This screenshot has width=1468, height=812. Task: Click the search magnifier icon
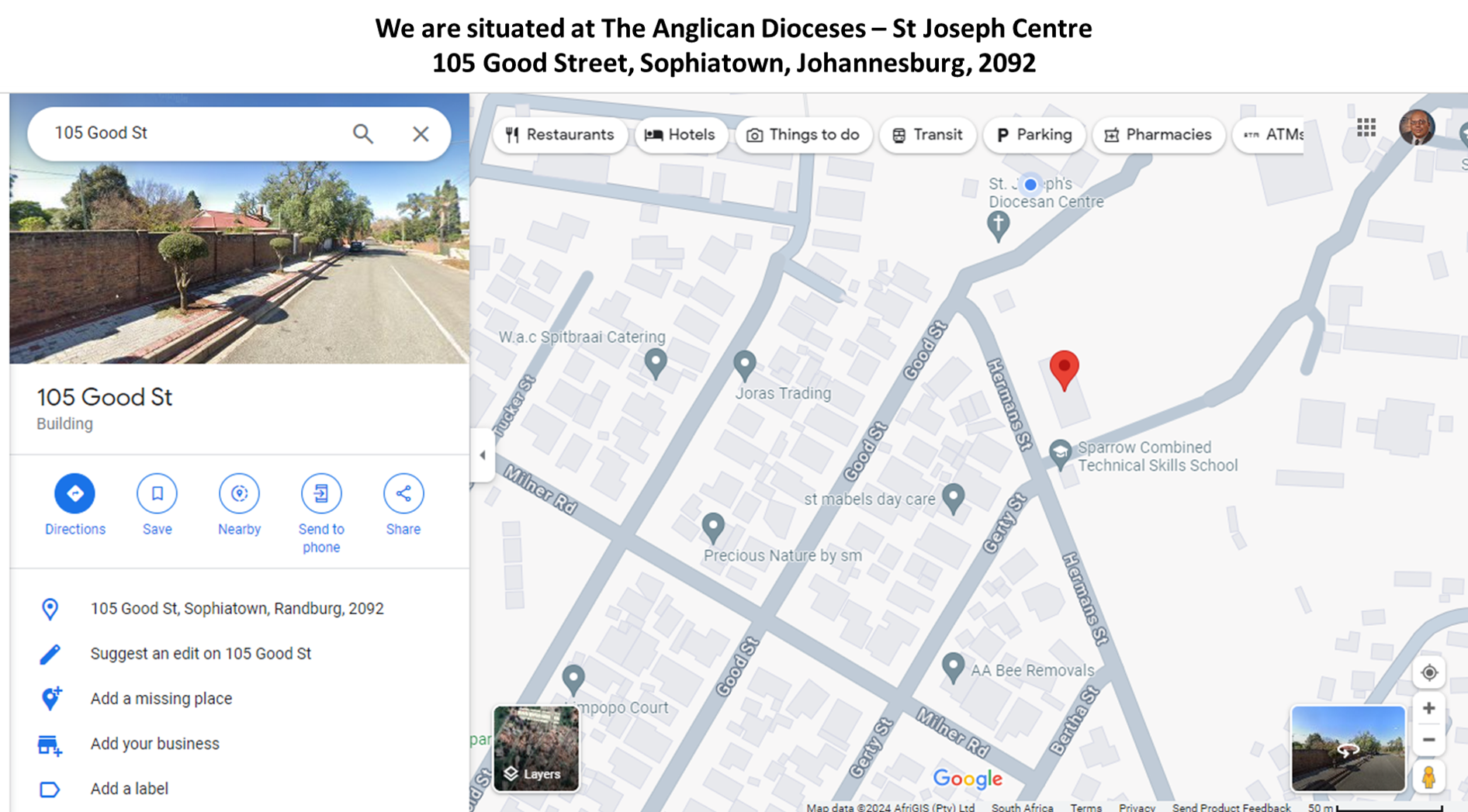coord(363,133)
